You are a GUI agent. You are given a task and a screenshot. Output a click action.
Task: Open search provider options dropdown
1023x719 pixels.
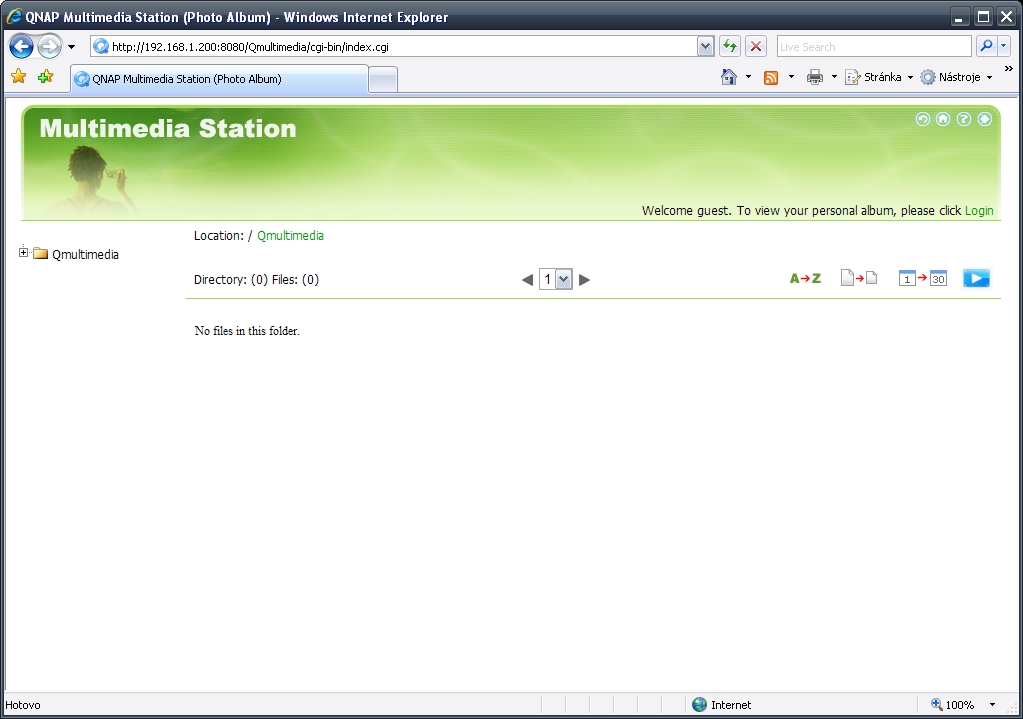coord(1003,46)
